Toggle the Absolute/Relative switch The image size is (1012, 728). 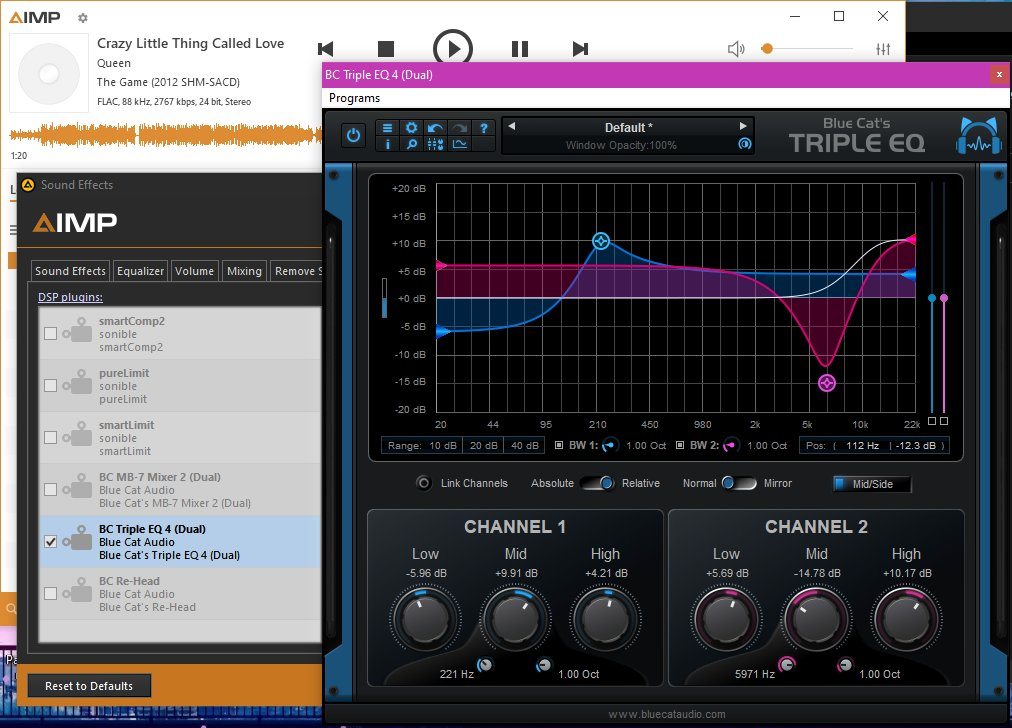pyautogui.click(x=596, y=483)
